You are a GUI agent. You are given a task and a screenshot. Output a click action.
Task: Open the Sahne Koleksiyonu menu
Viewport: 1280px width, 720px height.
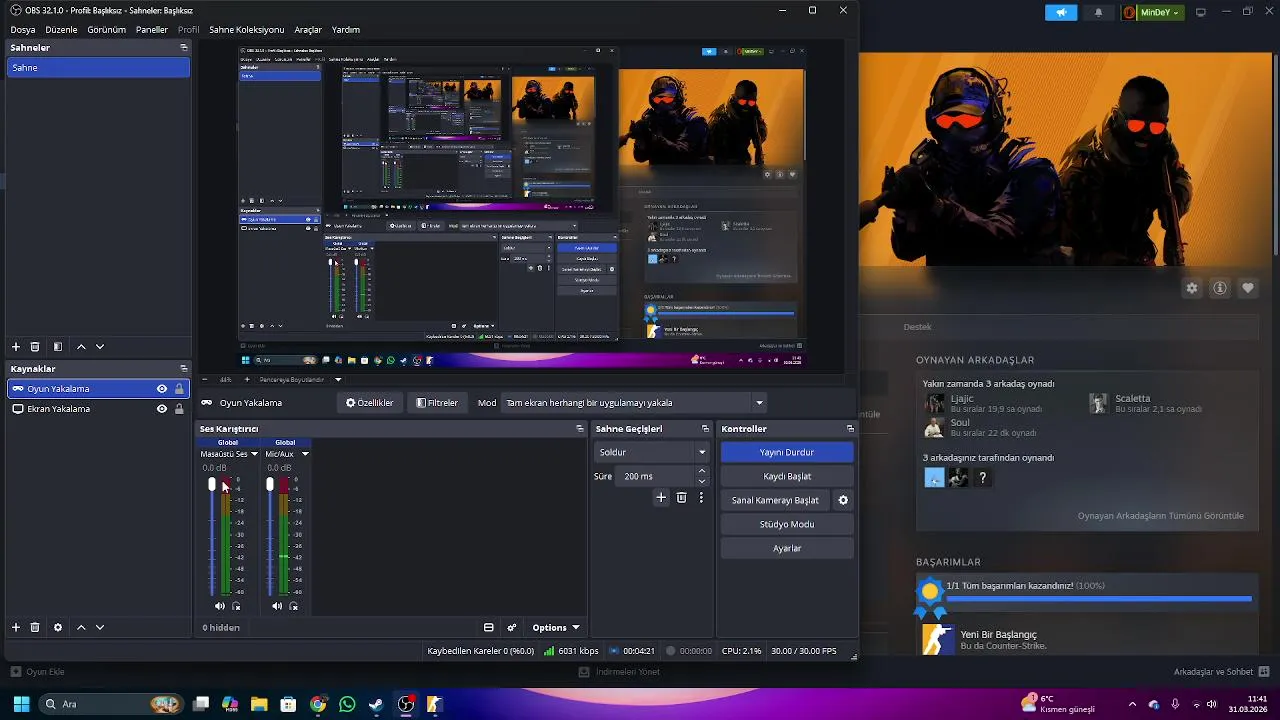tap(247, 30)
